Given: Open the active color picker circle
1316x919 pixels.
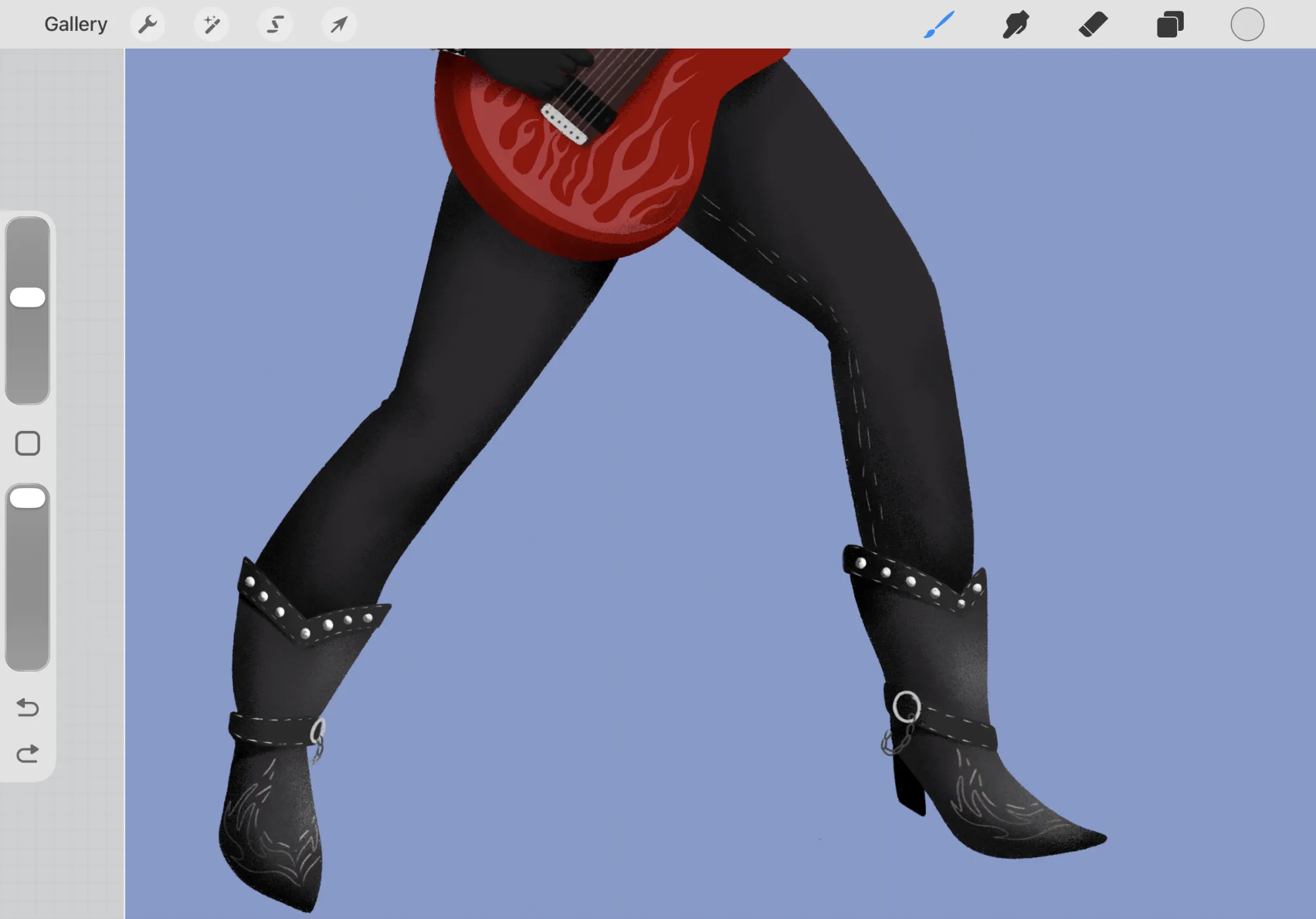Looking at the screenshot, I should pos(1247,24).
